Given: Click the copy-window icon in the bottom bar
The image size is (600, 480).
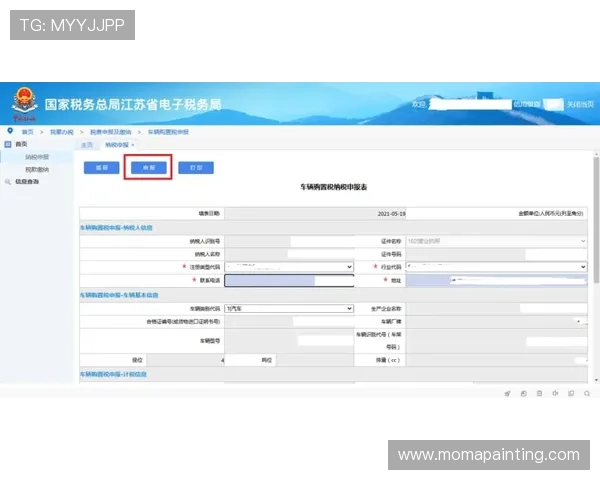Looking at the screenshot, I should tap(571, 393).
